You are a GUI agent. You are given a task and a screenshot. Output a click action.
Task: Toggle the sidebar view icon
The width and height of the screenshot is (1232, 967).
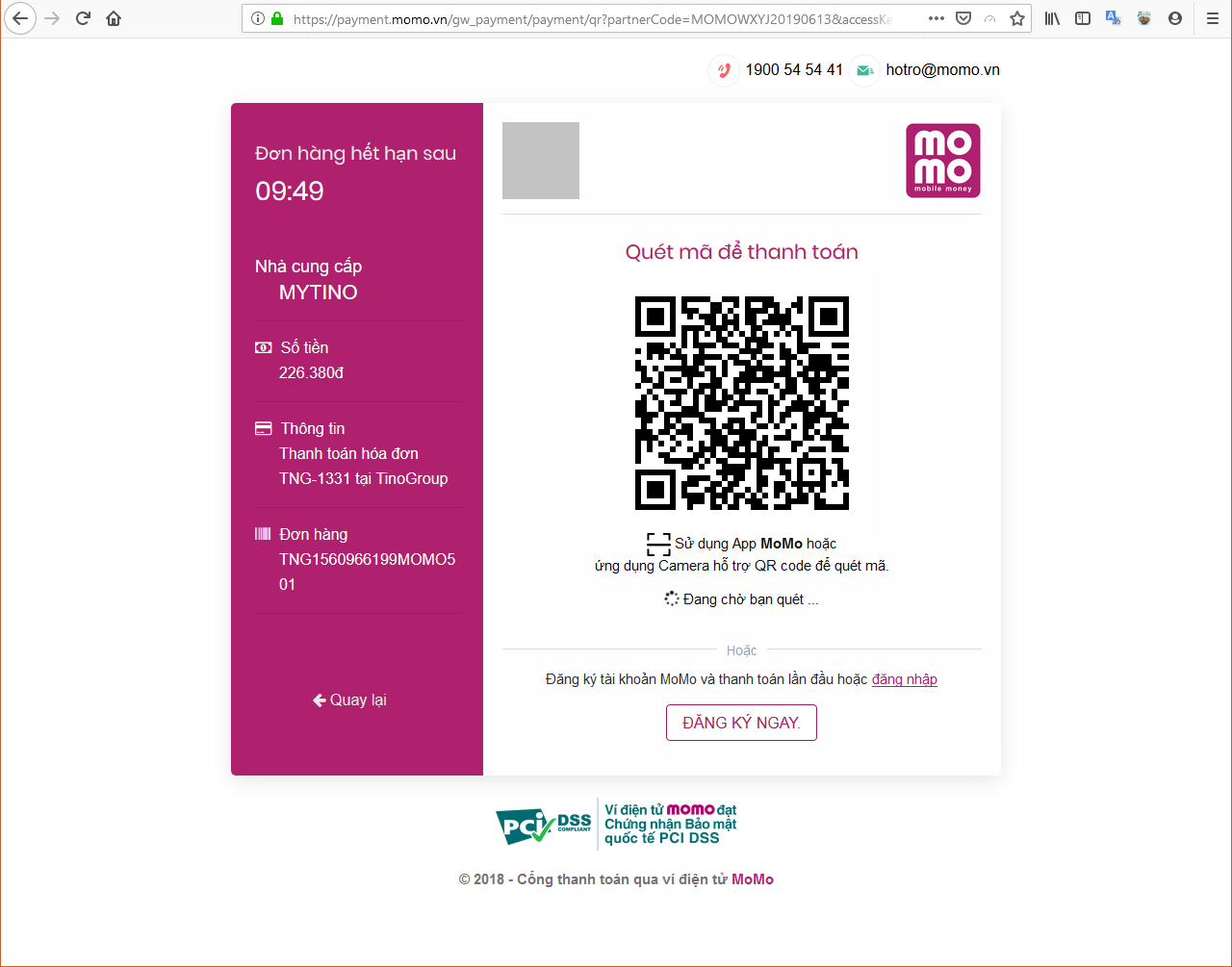(1083, 18)
